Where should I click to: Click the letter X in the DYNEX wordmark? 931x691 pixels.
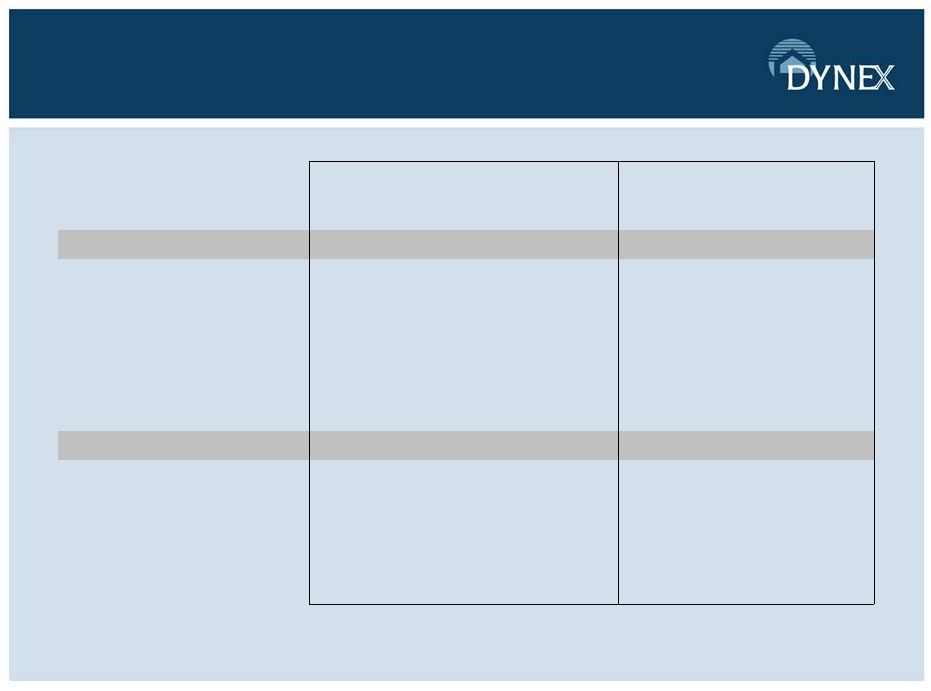click(884, 78)
